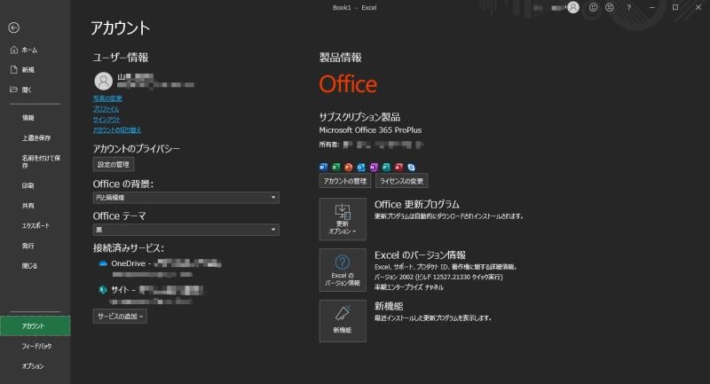Screen dimensions: 710x384
Task: Open the Office の背景 dropdown
Action: coord(186,197)
